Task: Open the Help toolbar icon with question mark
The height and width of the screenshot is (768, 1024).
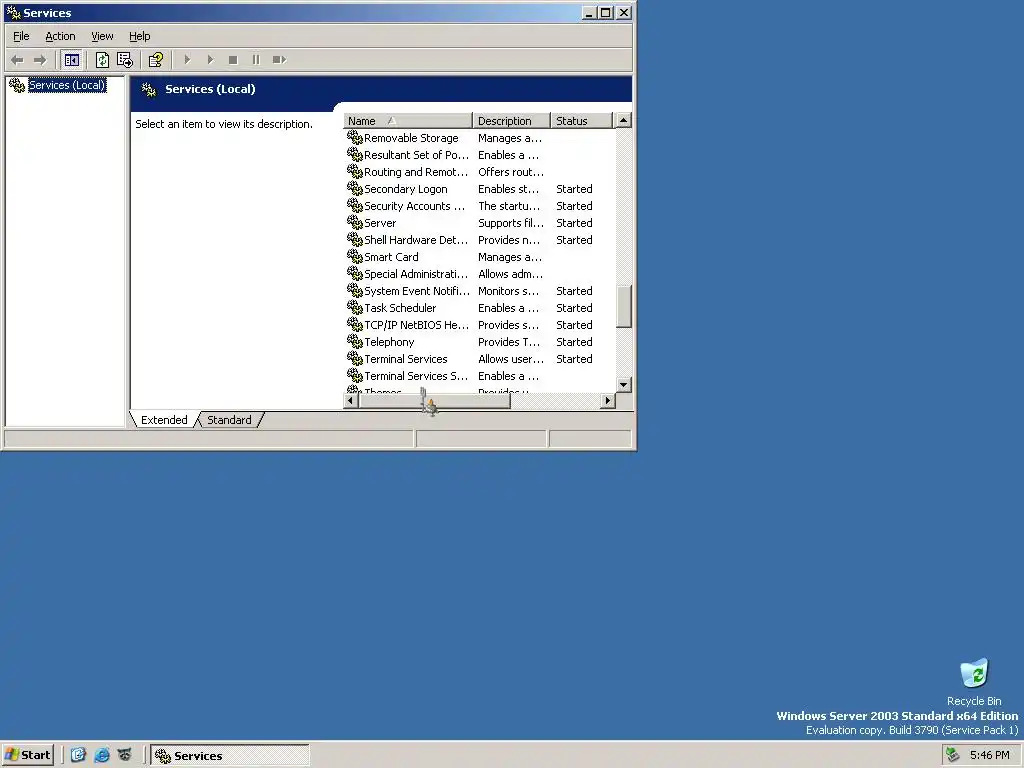Action: (x=155, y=60)
